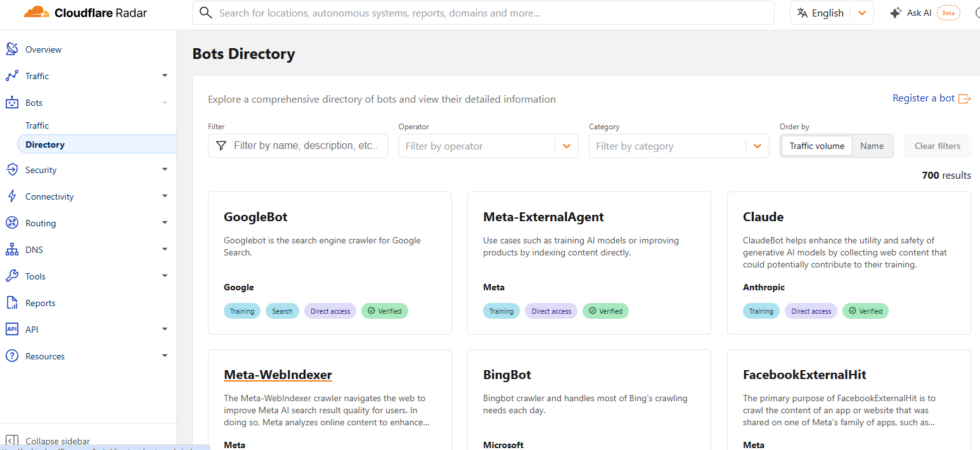
Task: Expand the Resources sidebar section
Action: (165, 356)
